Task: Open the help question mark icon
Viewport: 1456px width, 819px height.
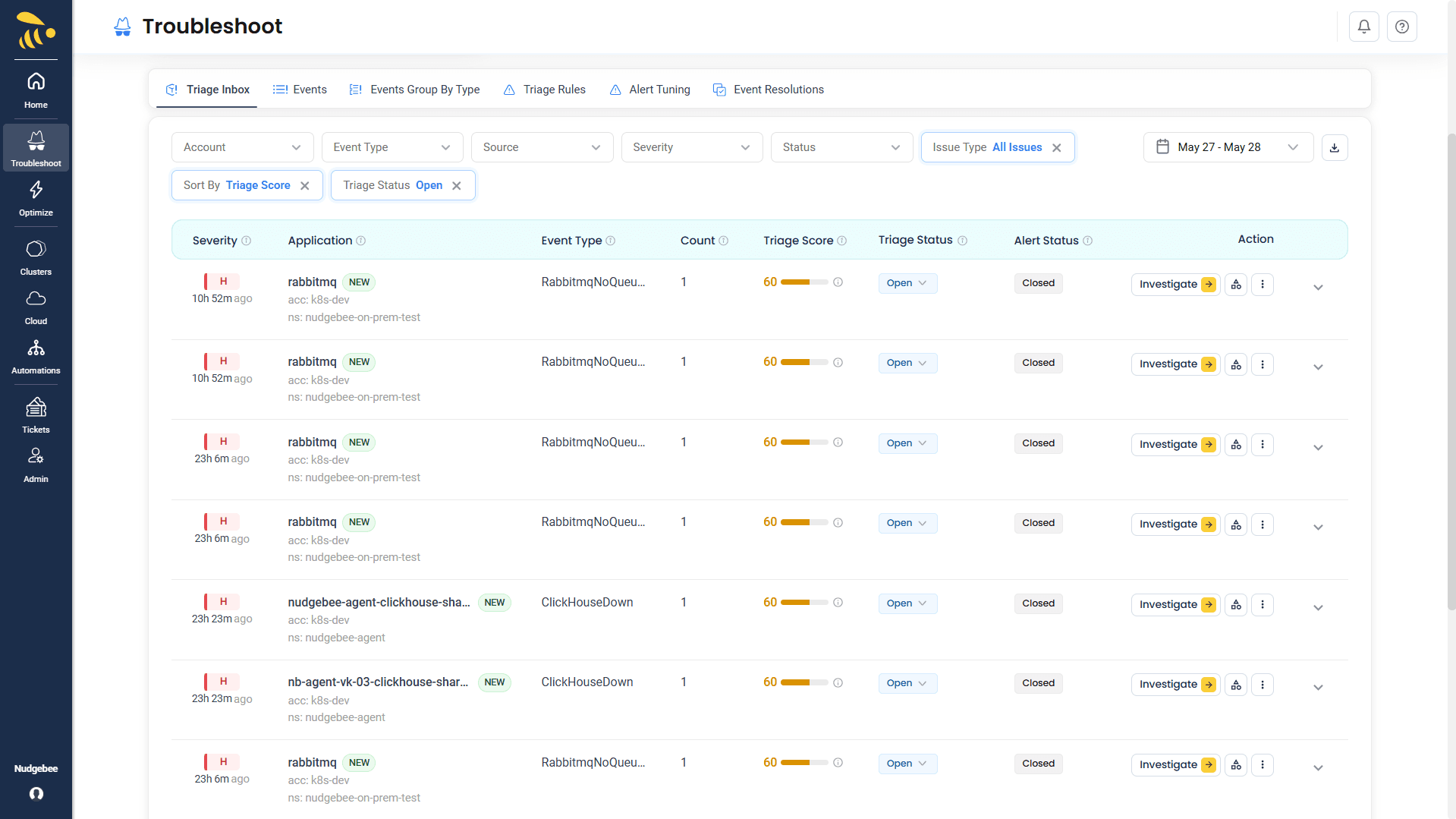Action: 1401,27
